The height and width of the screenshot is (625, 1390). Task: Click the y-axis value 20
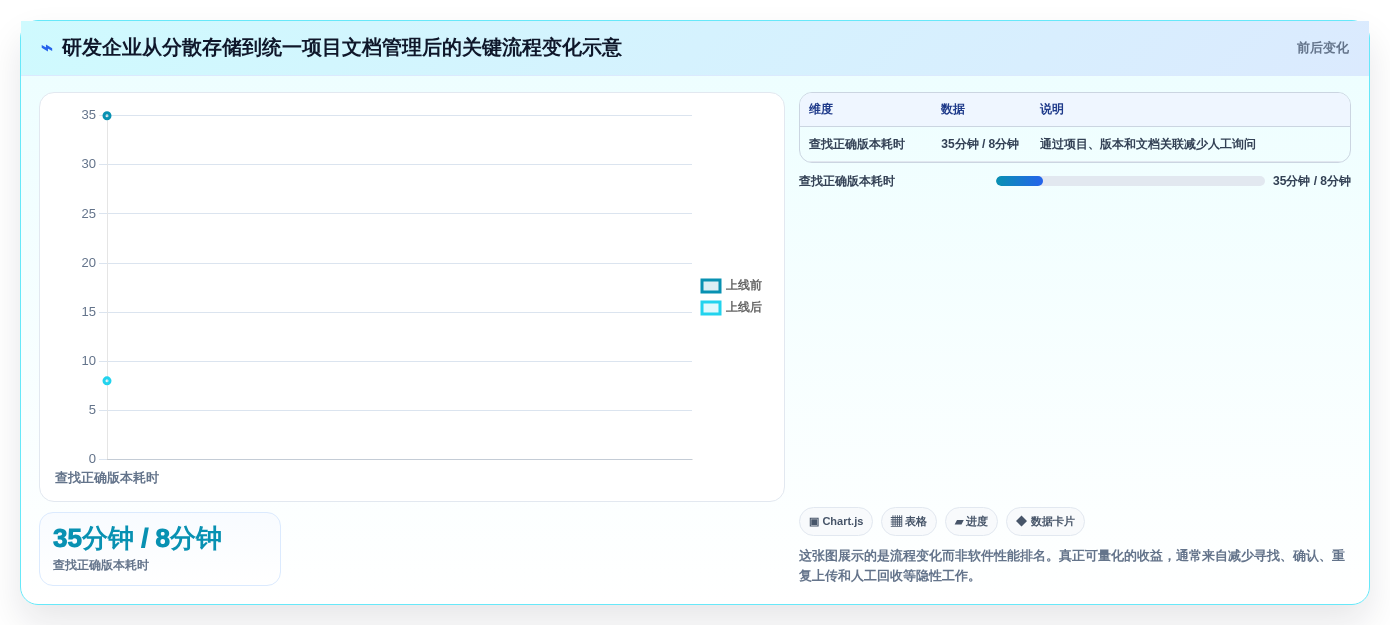point(89,263)
